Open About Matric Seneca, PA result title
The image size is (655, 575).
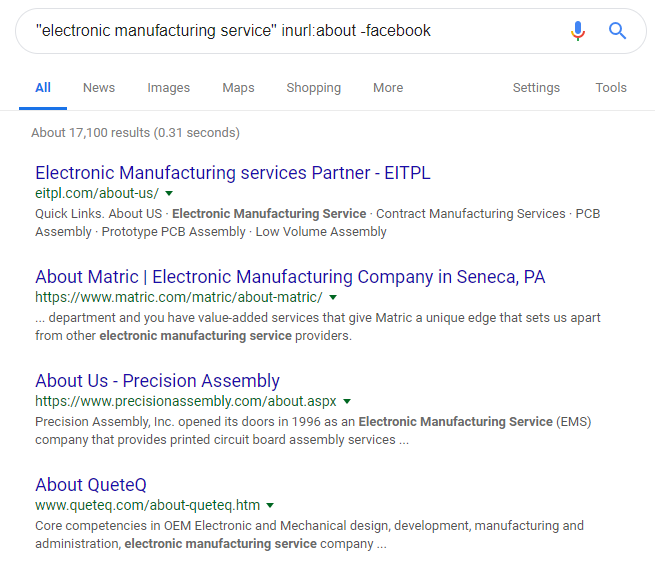(x=290, y=277)
